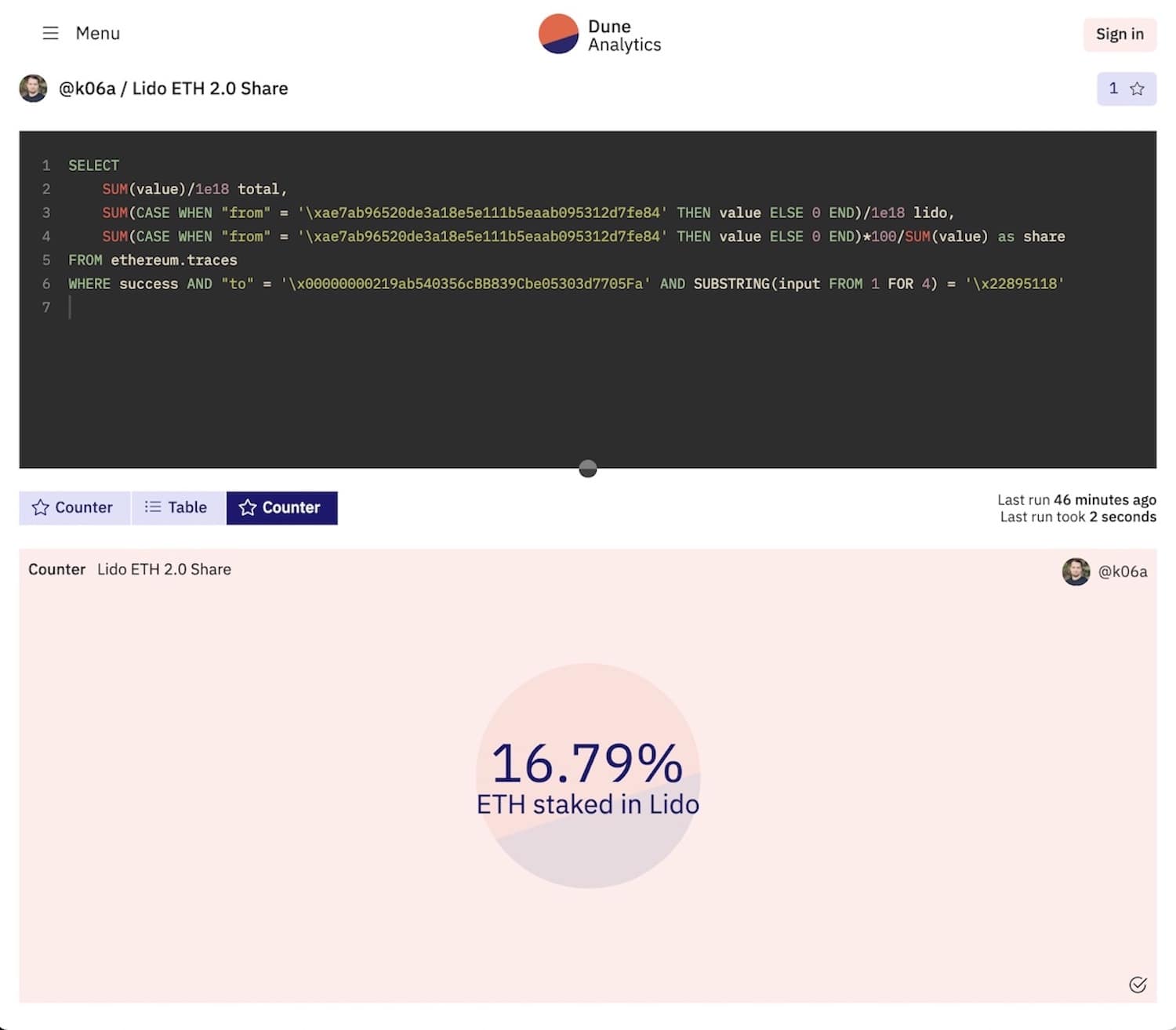Open the hamburger menu icon
Viewport: 1176px width, 1030px height.
(x=50, y=33)
